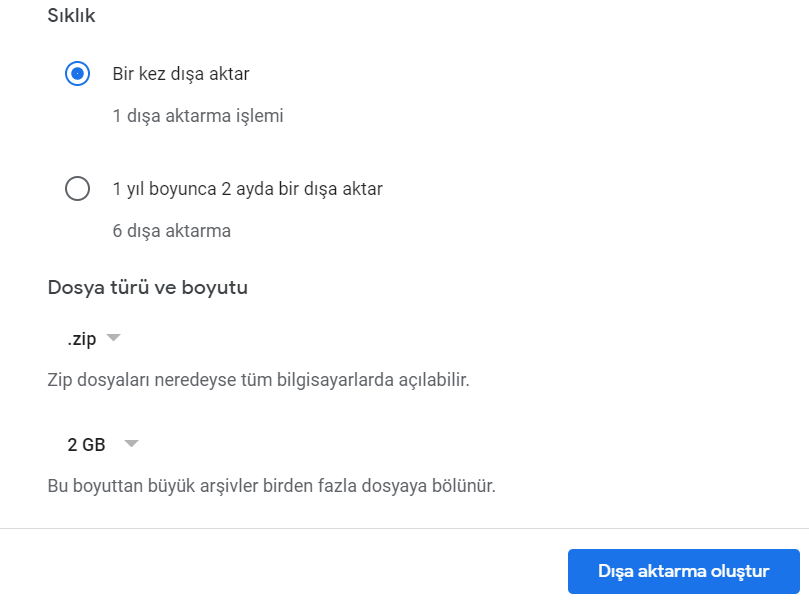This screenshot has width=809, height=607.
Task: Select the "1 yıl boyunca 2 ayda bir" radio button
Action: click(77, 188)
